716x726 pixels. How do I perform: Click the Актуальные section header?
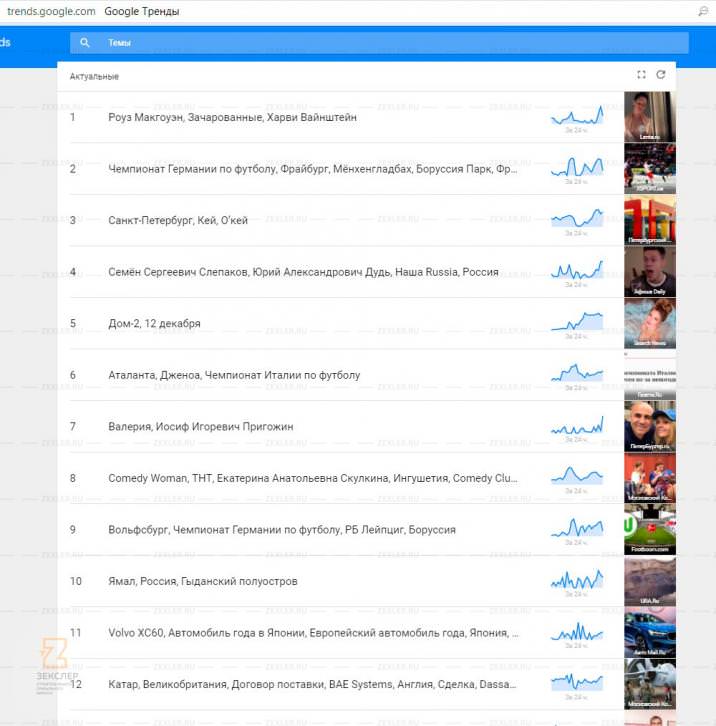[x=94, y=76]
